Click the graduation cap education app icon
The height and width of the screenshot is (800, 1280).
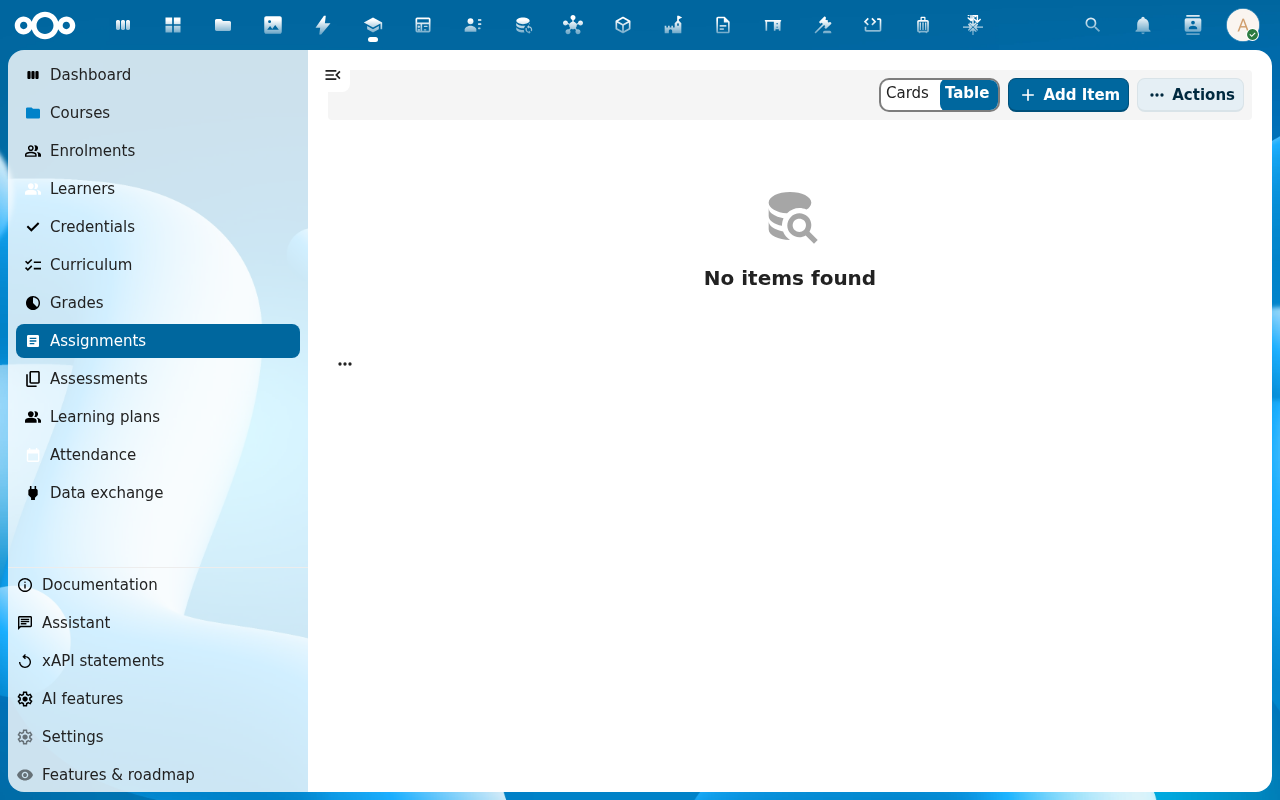click(x=373, y=25)
